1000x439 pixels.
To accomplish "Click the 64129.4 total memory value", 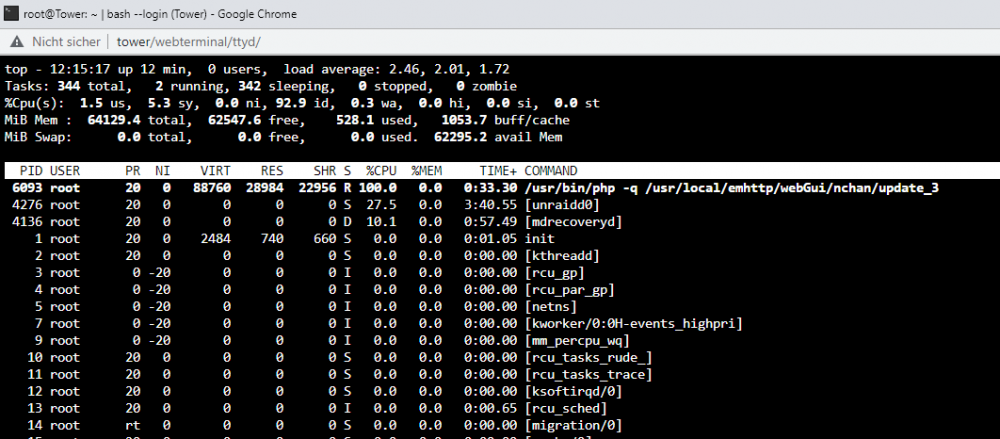I will [x=114, y=120].
